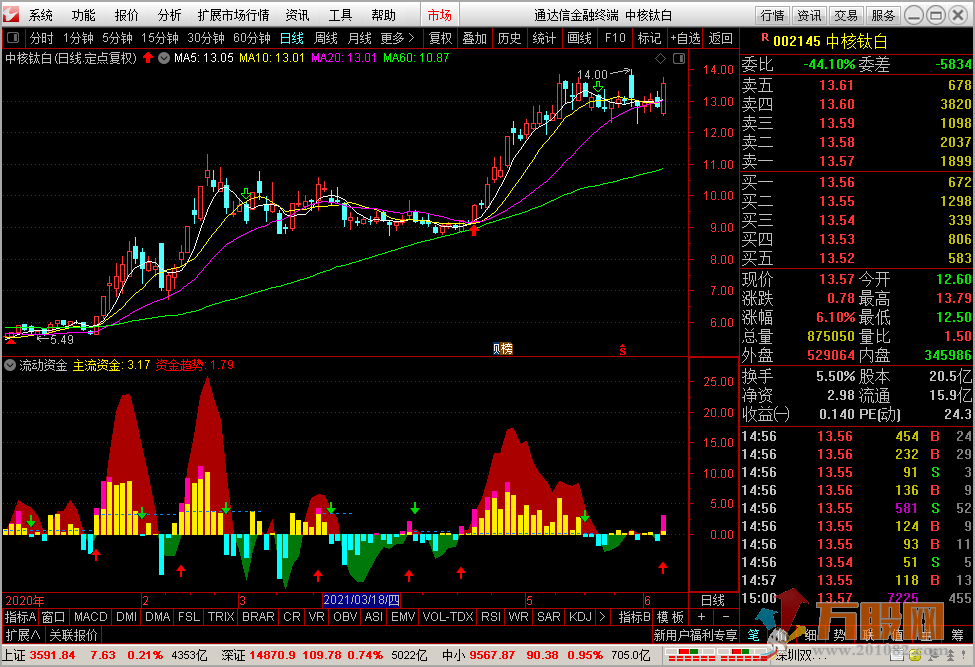975x667 pixels.
Task: Click the 模板 template button
Action: click(x=670, y=617)
